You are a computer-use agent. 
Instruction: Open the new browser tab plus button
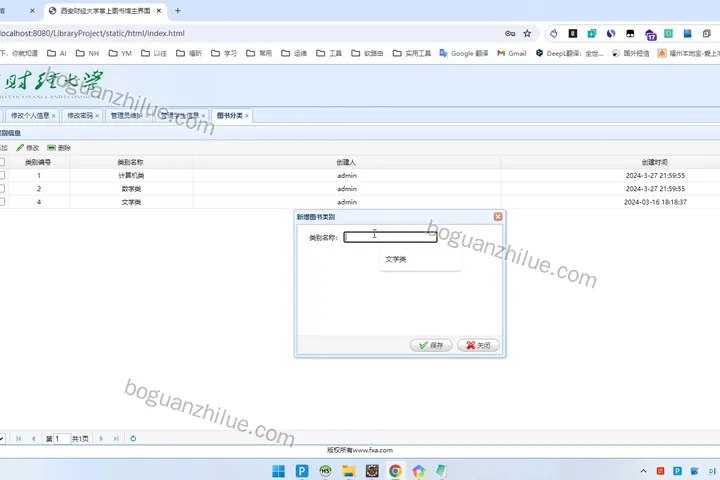tap(178, 11)
